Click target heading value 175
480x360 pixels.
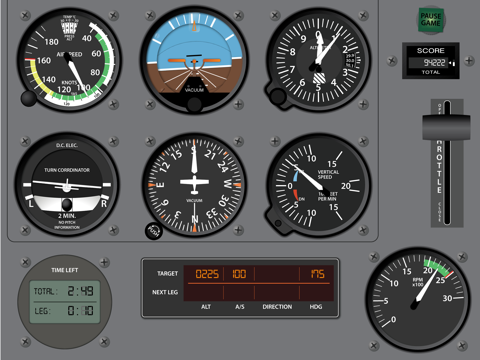(x=317, y=274)
